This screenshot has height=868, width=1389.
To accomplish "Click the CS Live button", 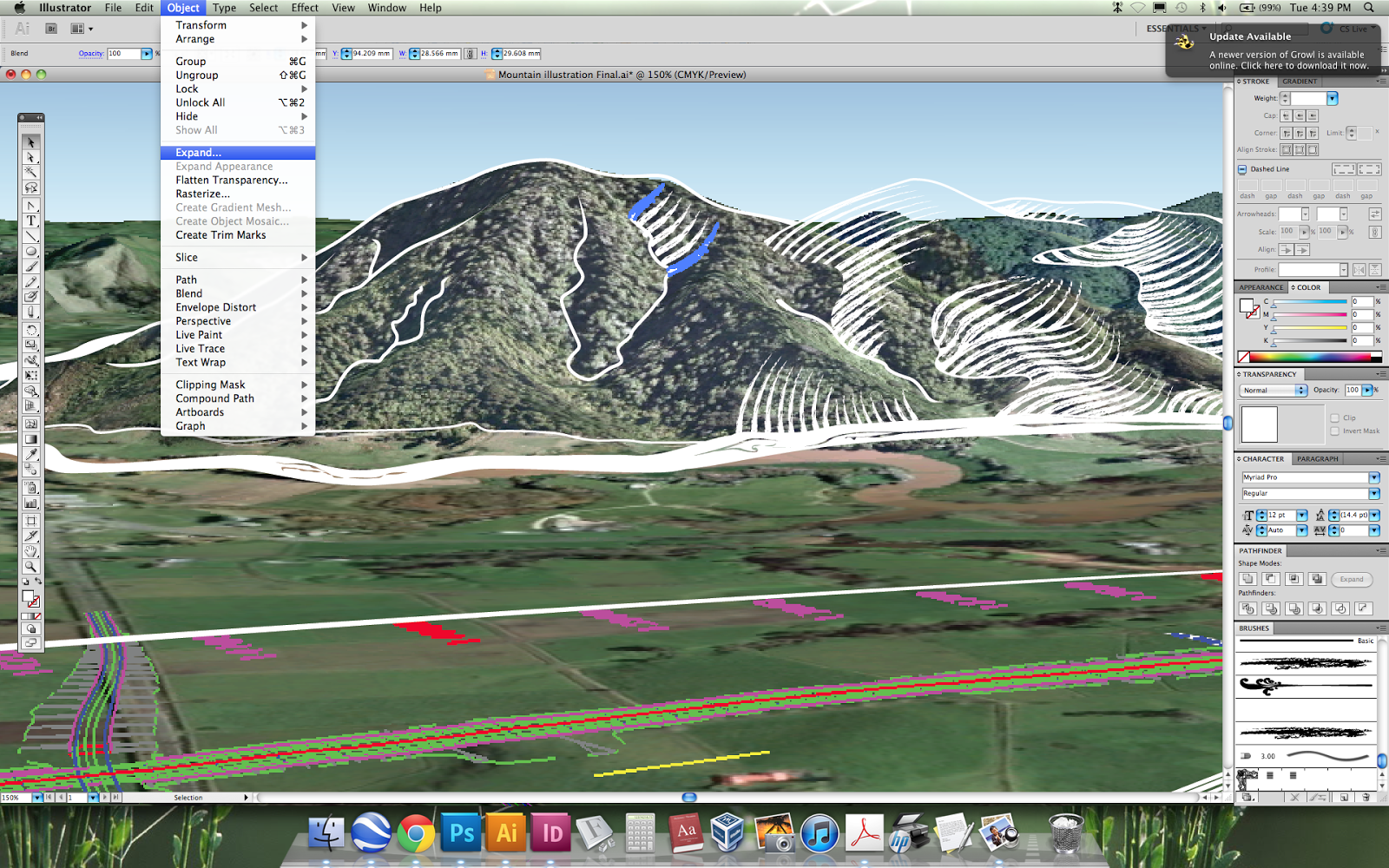I will tap(1348, 29).
